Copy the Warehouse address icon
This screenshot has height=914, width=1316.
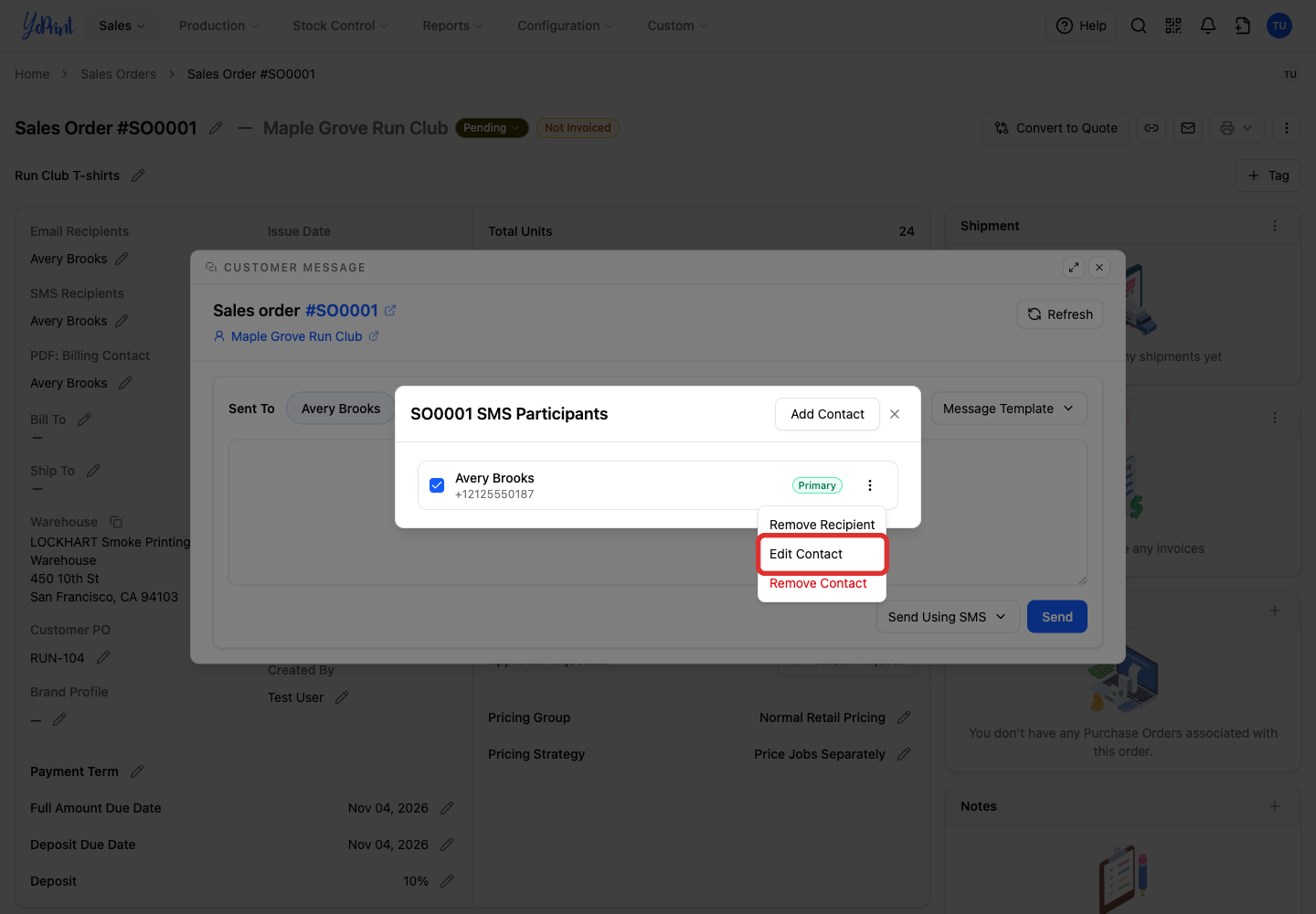pyautogui.click(x=116, y=522)
